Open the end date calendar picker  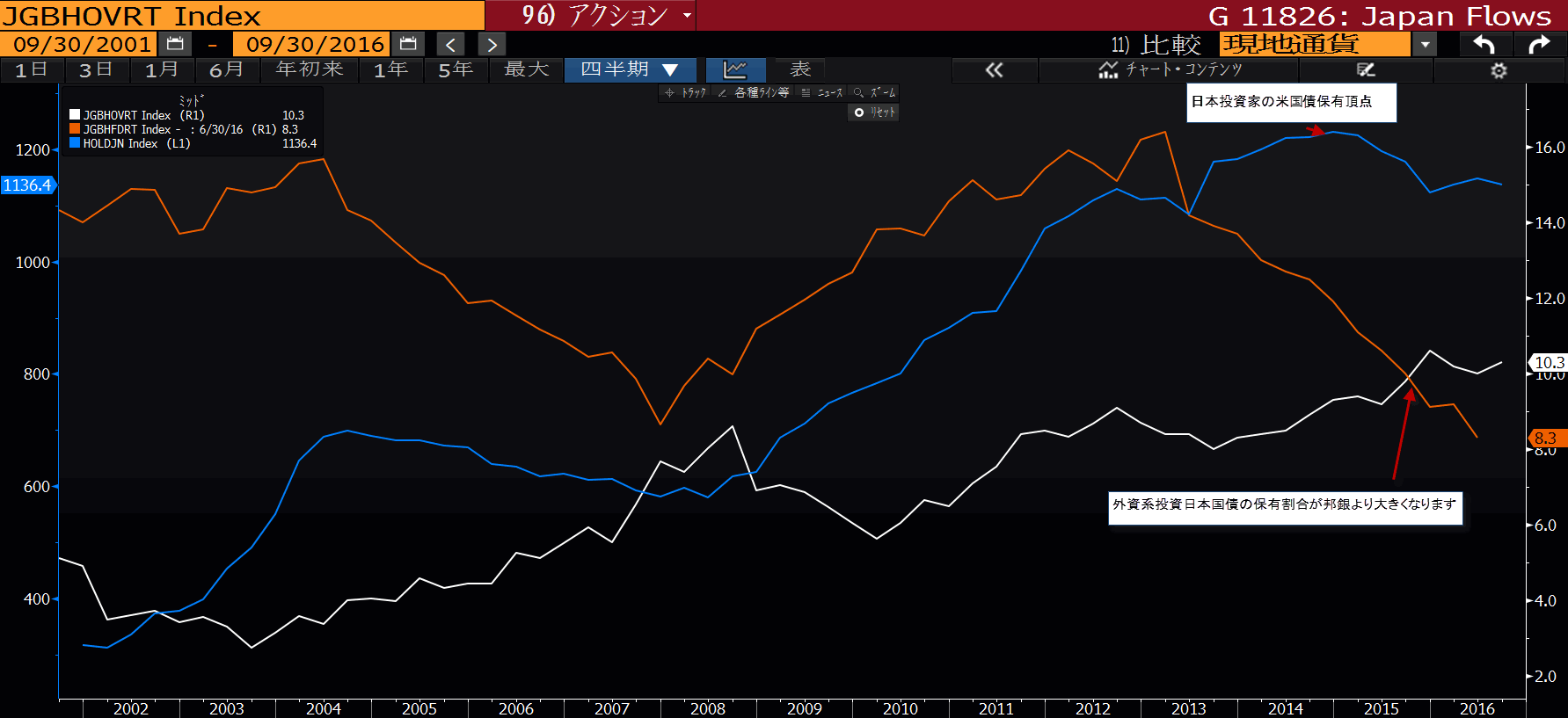point(408,44)
